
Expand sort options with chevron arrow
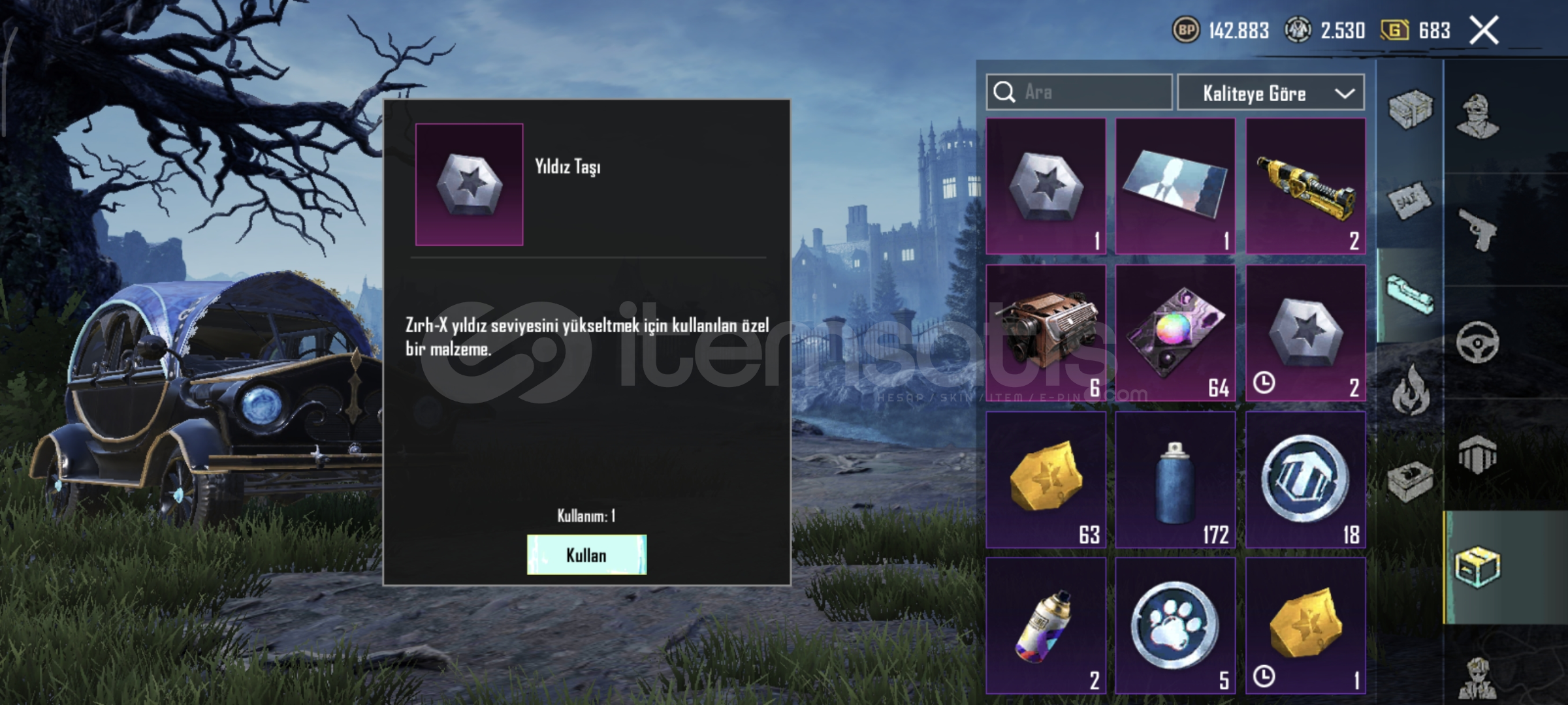[1344, 93]
